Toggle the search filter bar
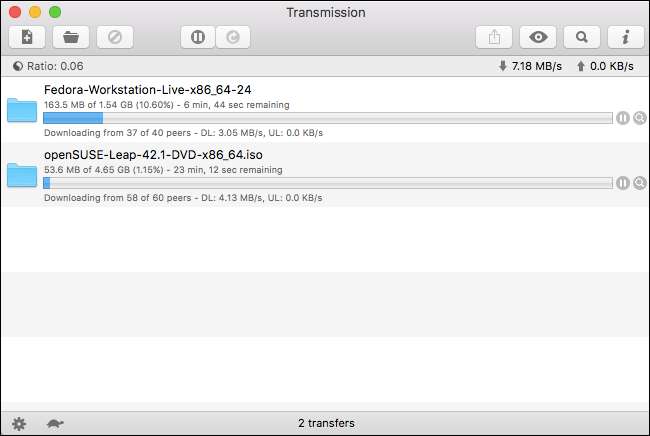The image size is (650, 436). tap(582, 37)
